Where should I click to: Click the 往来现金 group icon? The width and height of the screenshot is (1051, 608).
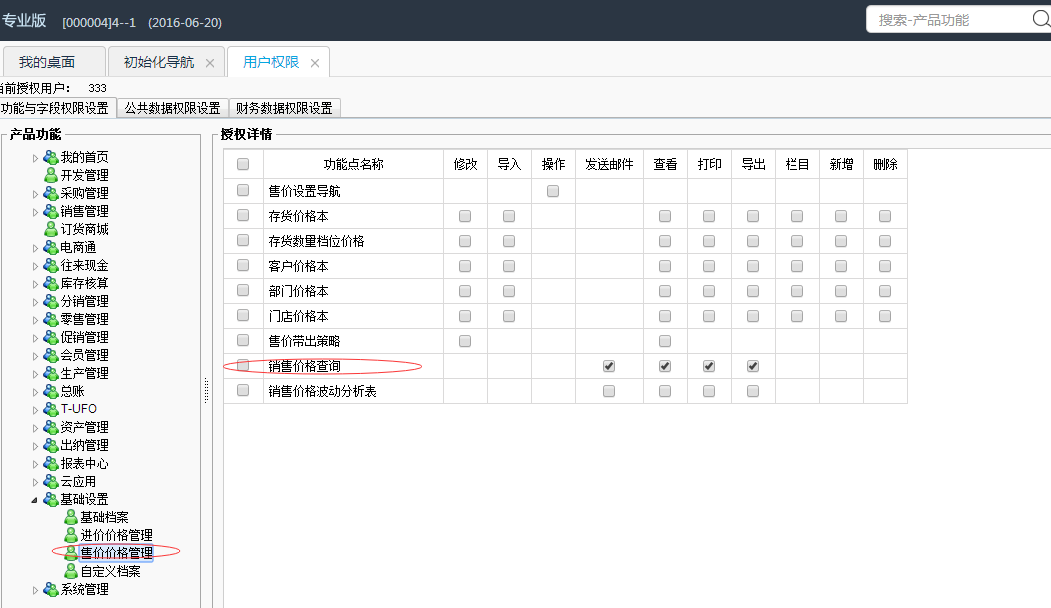pos(50,265)
